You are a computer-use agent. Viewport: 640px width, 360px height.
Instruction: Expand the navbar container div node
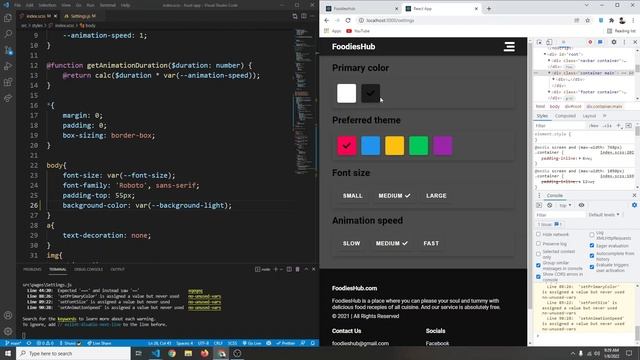click(x=549, y=60)
